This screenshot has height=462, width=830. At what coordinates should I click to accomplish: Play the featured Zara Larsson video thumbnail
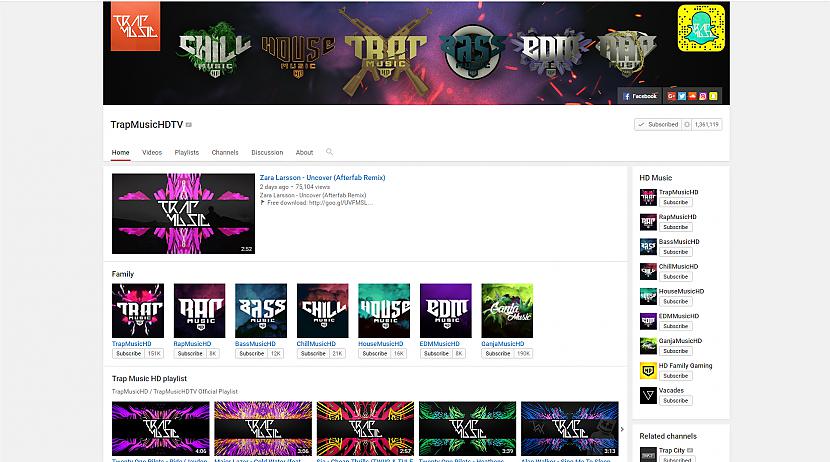point(183,214)
